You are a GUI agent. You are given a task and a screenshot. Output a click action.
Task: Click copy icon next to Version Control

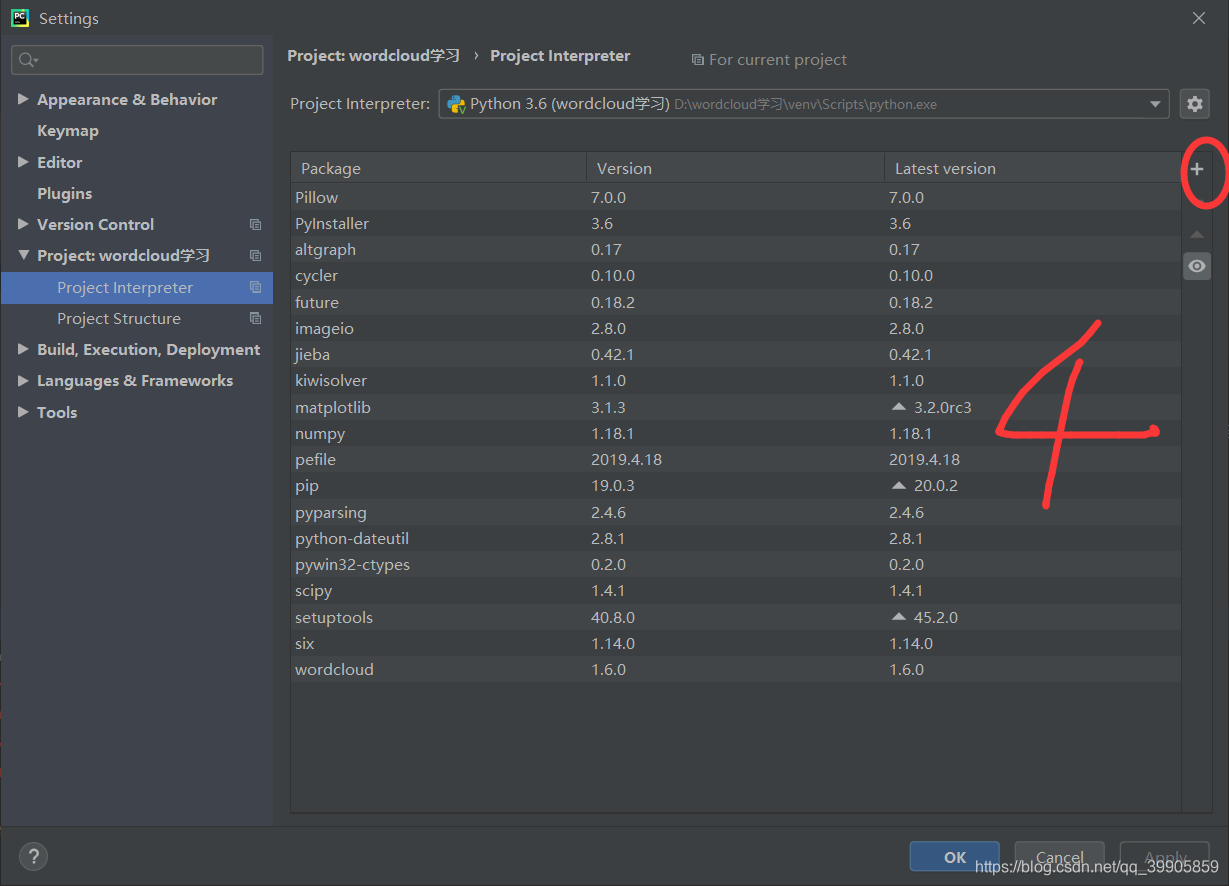(x=255, y=225)
